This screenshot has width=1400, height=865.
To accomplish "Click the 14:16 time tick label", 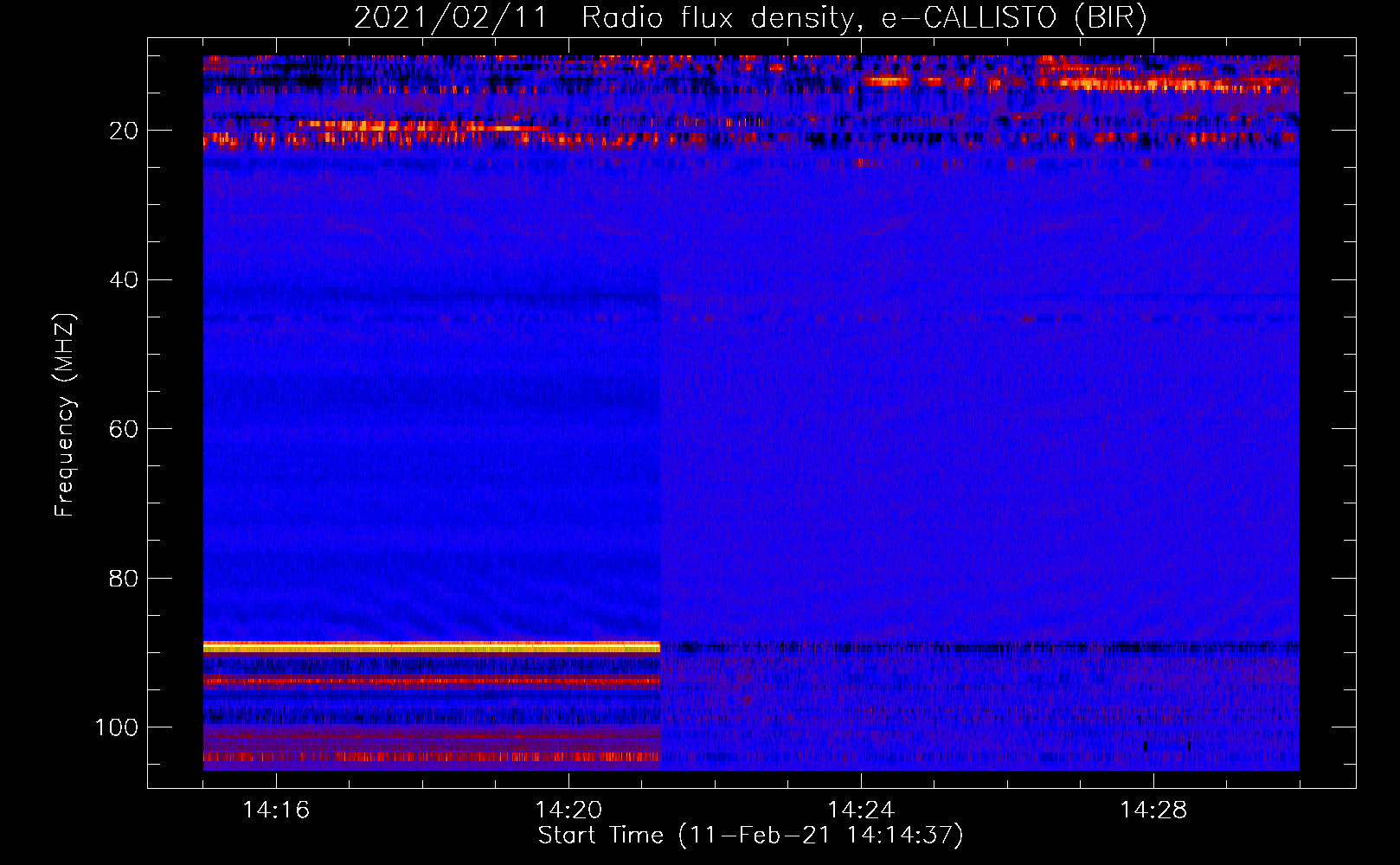I will pyautogui.click(x=276, y=810).
